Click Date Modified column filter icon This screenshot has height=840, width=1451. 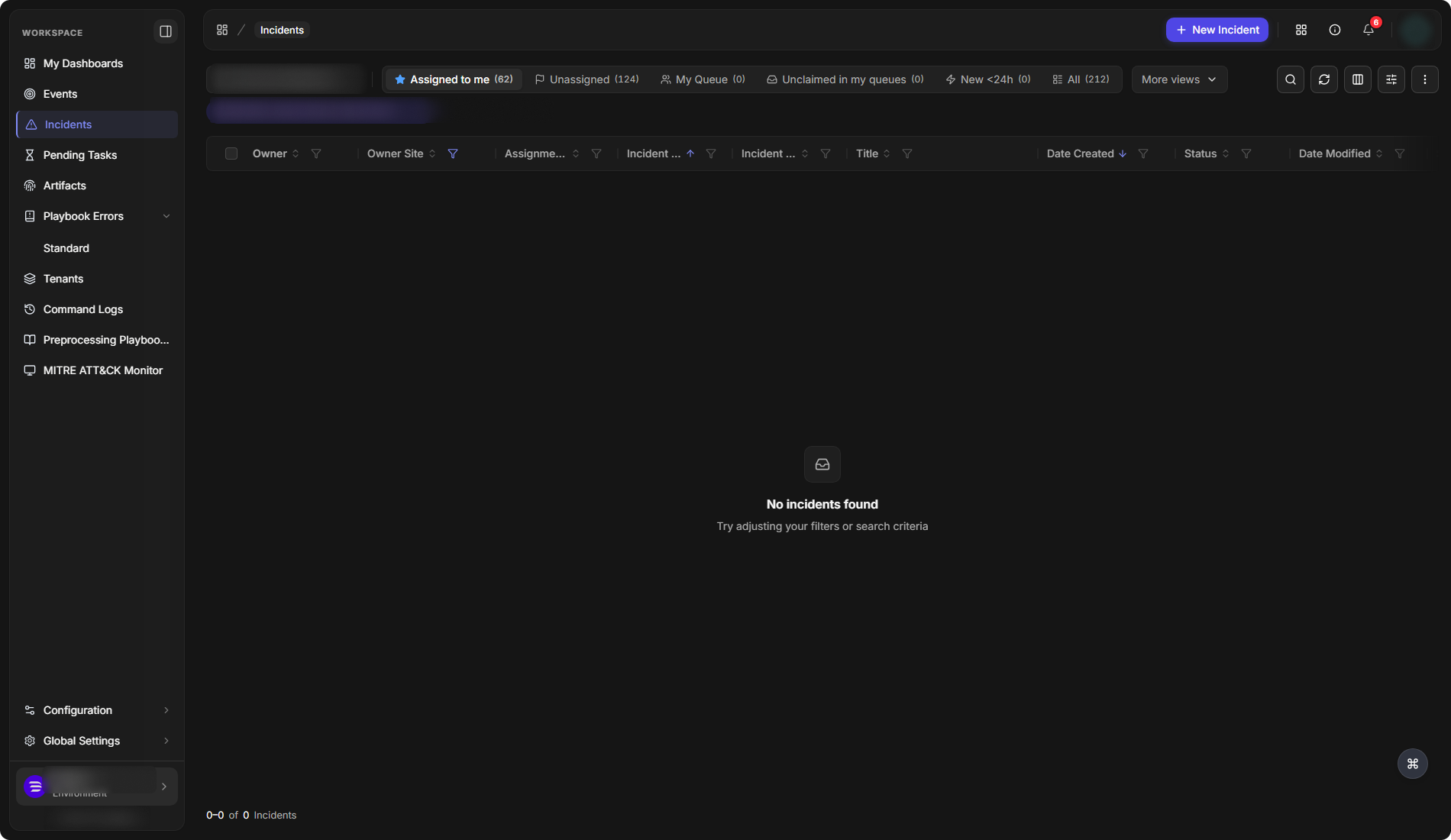1399,153
